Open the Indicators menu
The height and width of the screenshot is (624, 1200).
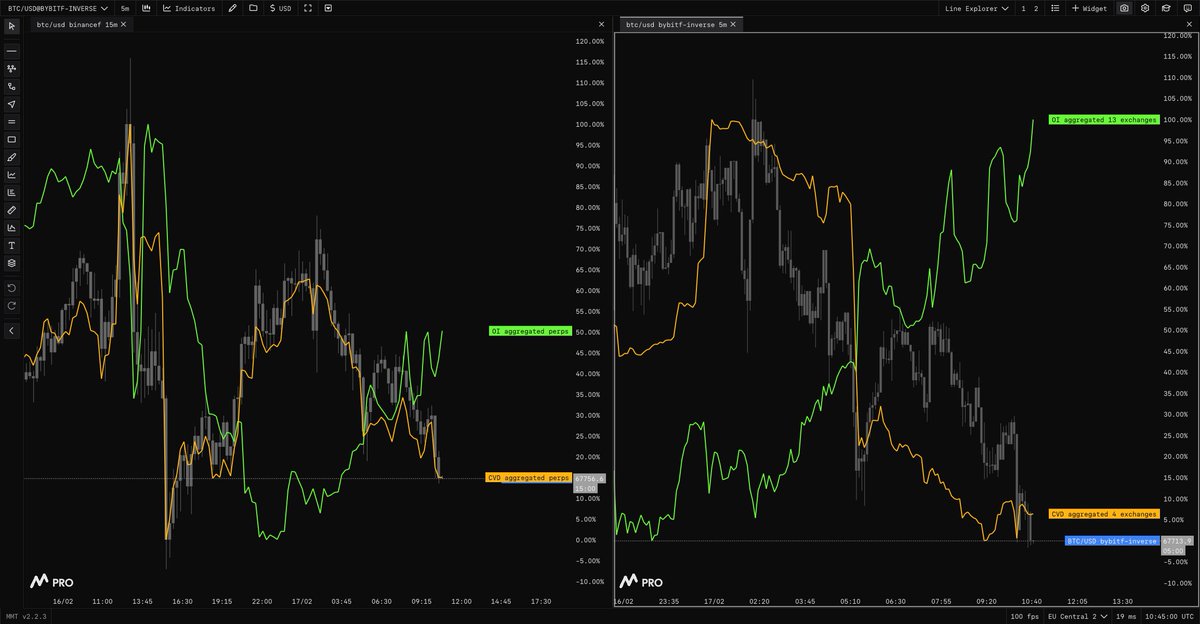pos(189,8)
